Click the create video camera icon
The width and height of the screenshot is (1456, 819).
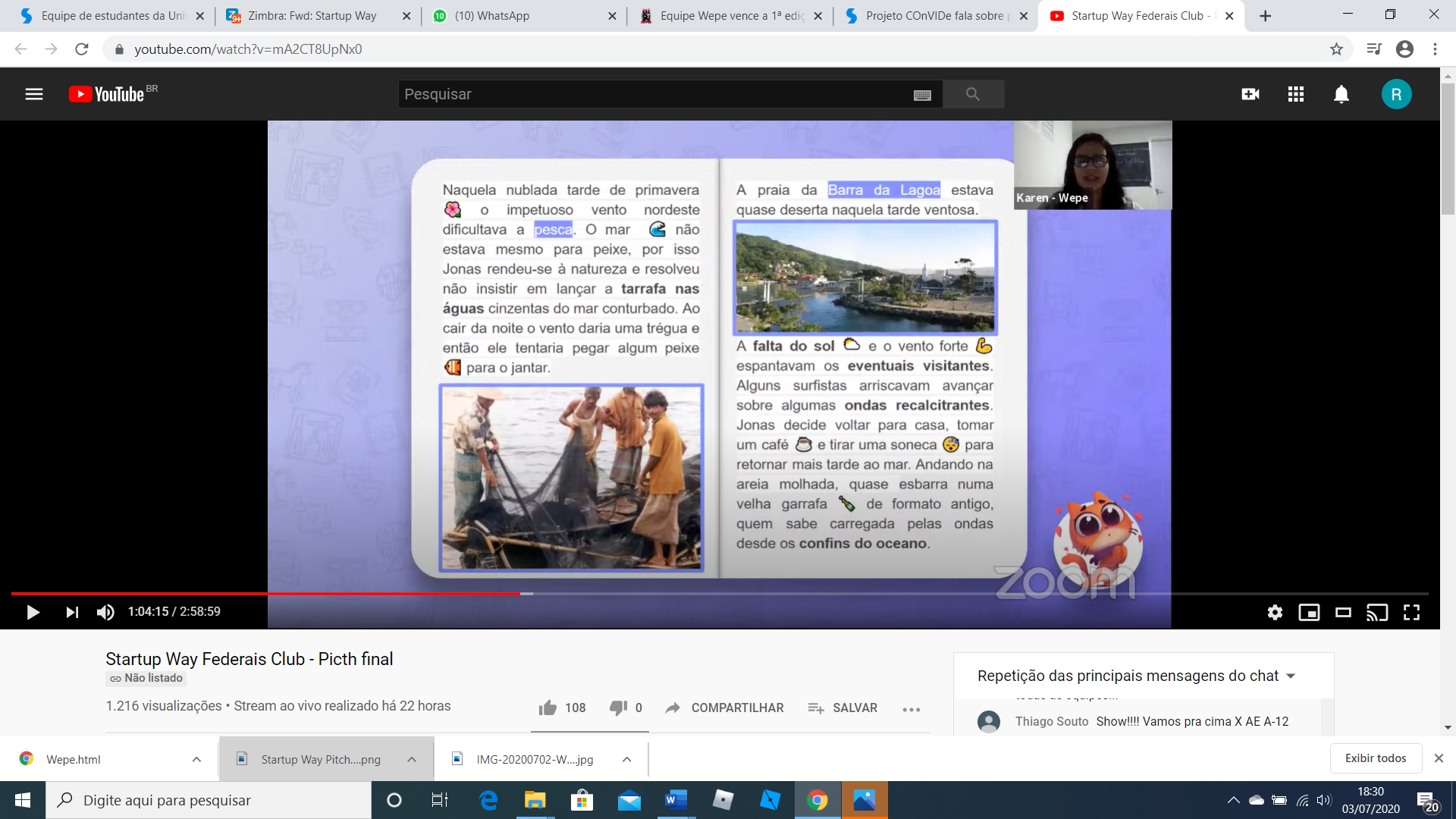pos(1250,94)
